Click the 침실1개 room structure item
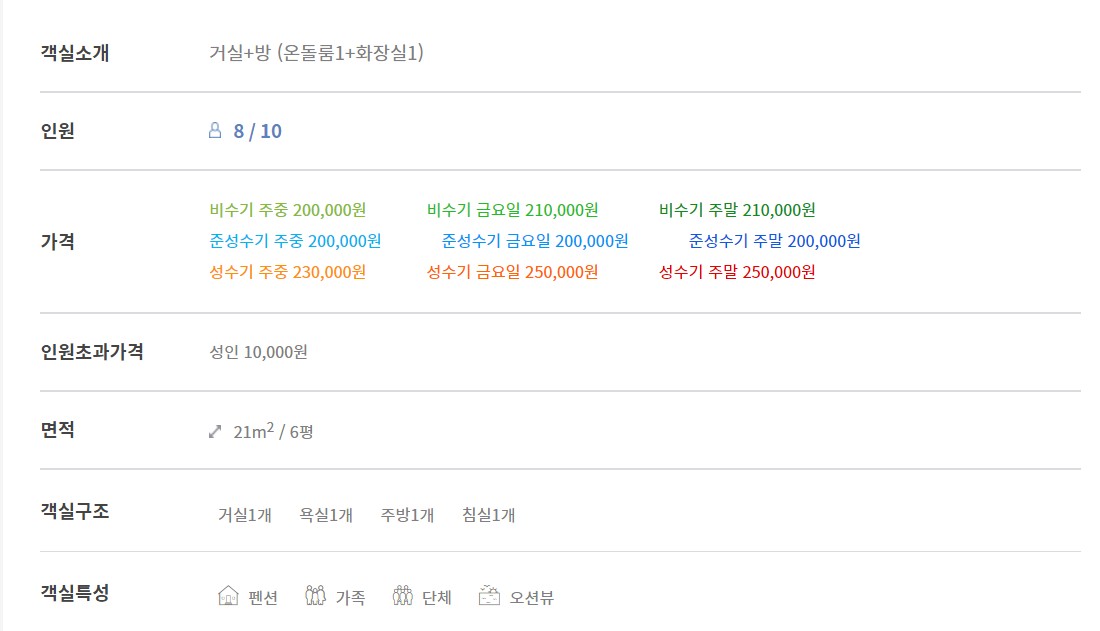 pyautogui.click(x=489, y=514)
